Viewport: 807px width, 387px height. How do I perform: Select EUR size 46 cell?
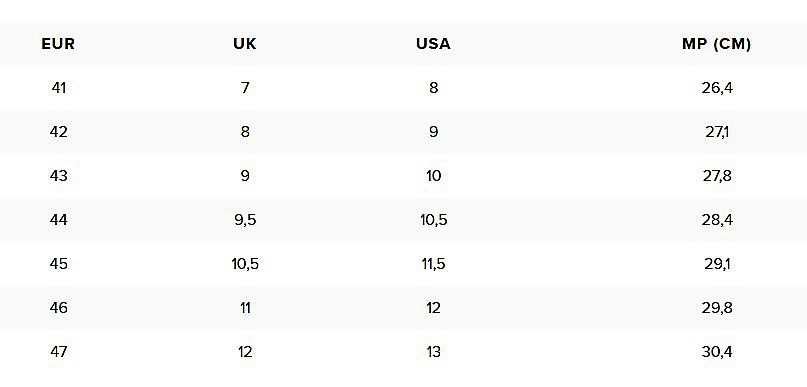point(59,308)
